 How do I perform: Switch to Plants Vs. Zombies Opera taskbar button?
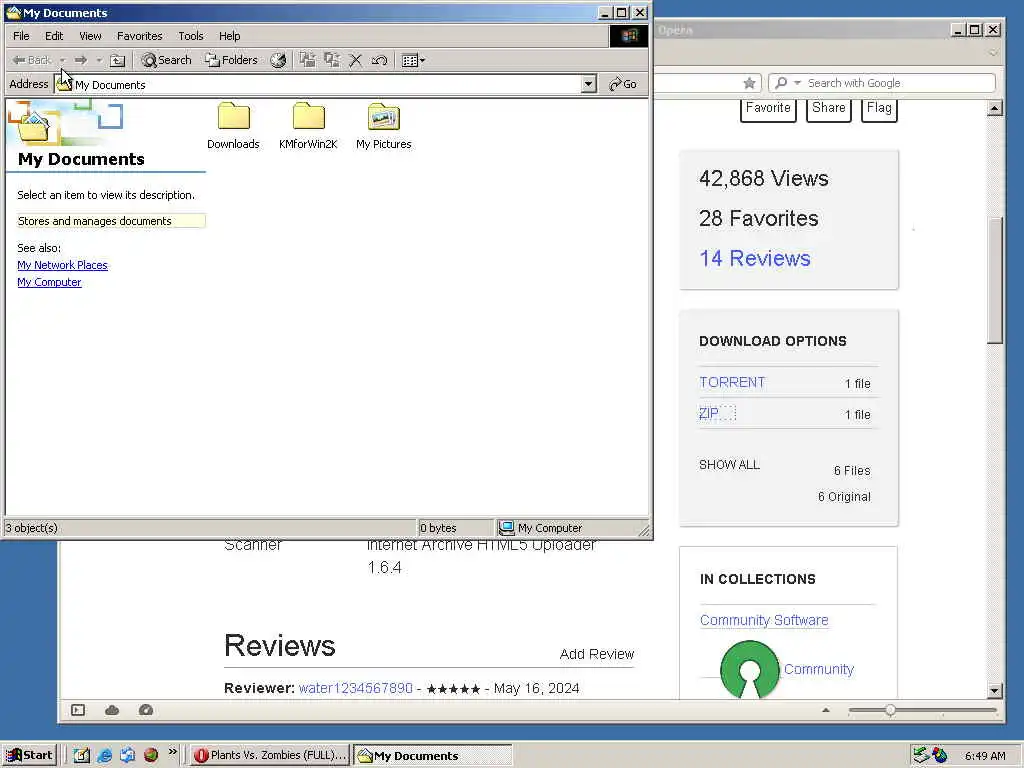pos(271,755)
